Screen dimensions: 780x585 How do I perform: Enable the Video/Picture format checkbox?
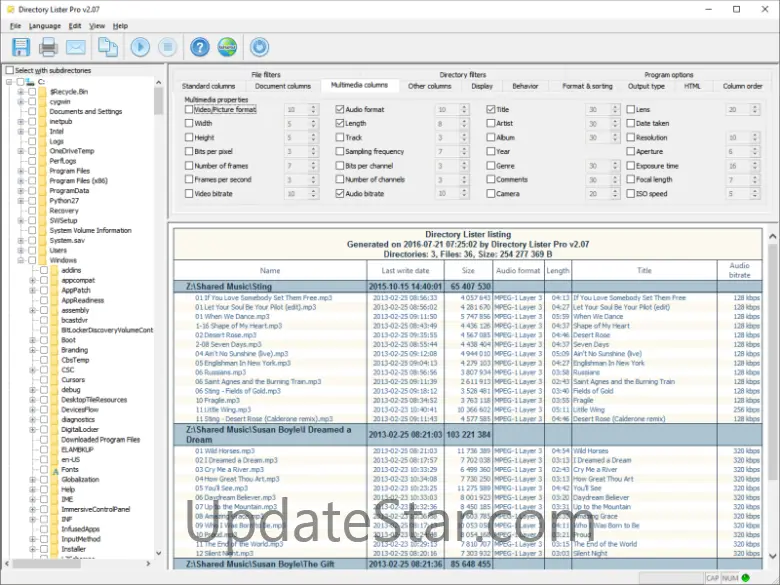pyautogui.click(x=189, y=109)
